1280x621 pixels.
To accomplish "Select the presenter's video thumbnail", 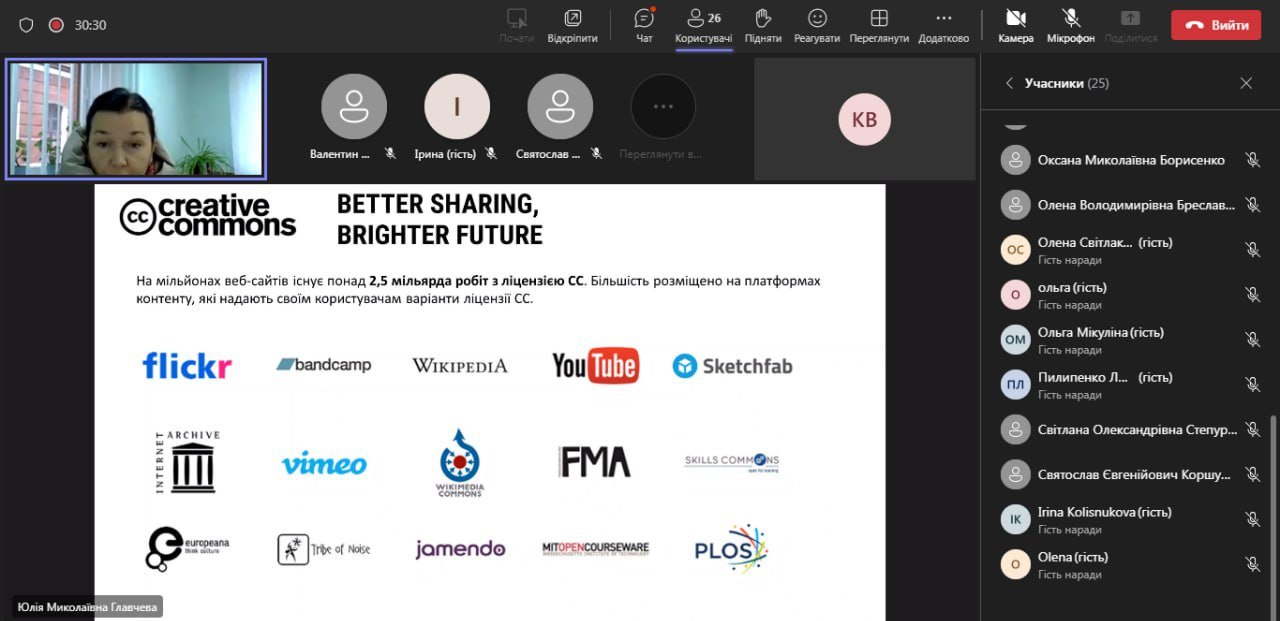I will [136, 119].
